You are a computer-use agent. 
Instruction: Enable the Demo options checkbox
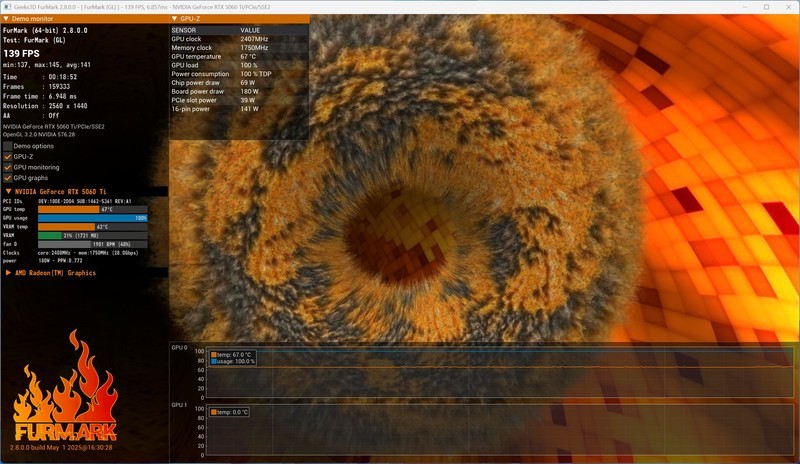7,146
